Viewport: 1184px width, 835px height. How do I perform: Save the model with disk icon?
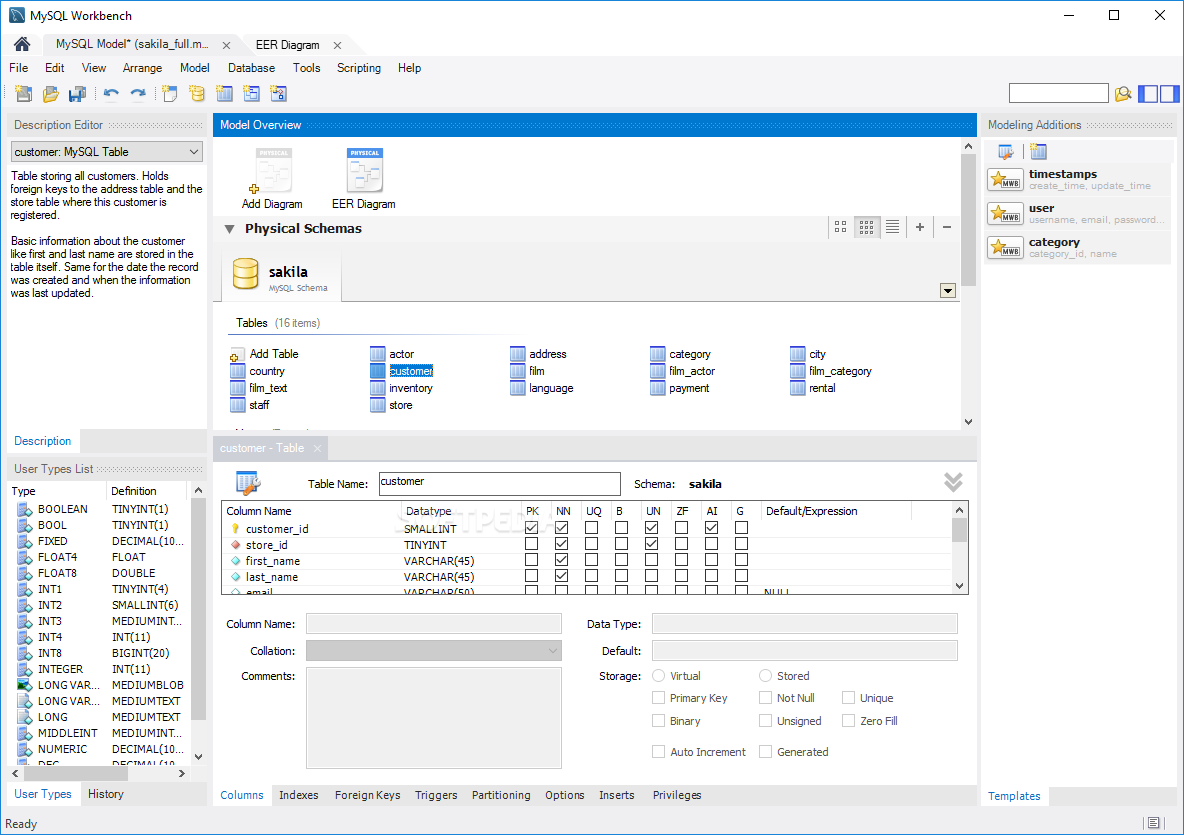tap(77, 94)
